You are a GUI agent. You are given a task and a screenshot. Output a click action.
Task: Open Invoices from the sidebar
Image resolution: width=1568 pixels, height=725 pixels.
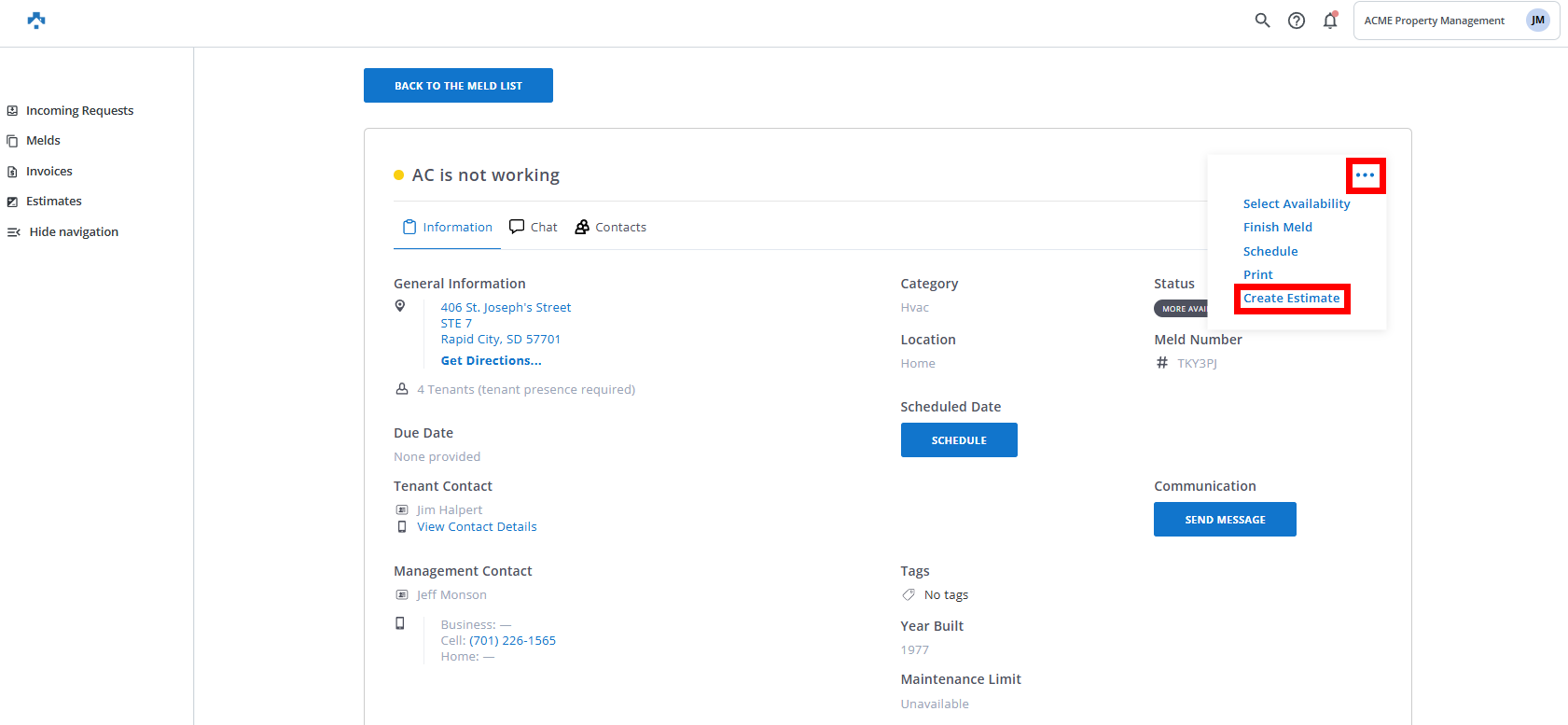(x=49, y=172)
